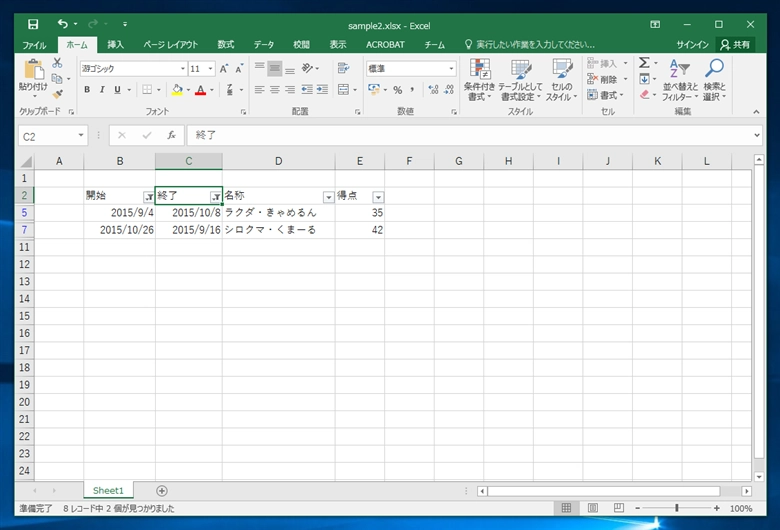Toggle underline formatting
Screen dimensions: 780x530
pos(117,90)
